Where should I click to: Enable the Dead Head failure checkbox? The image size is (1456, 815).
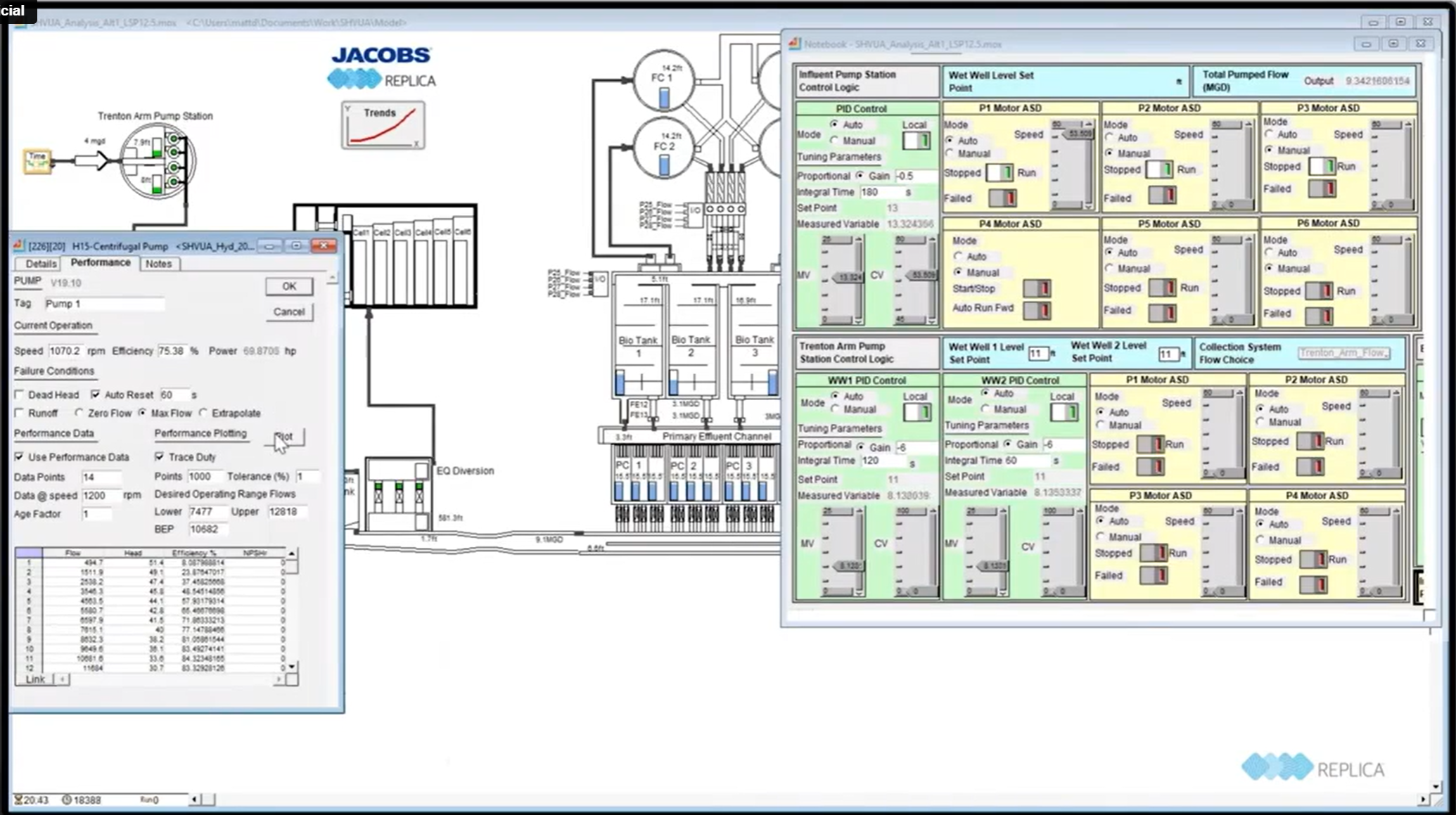tap(20, 394)
